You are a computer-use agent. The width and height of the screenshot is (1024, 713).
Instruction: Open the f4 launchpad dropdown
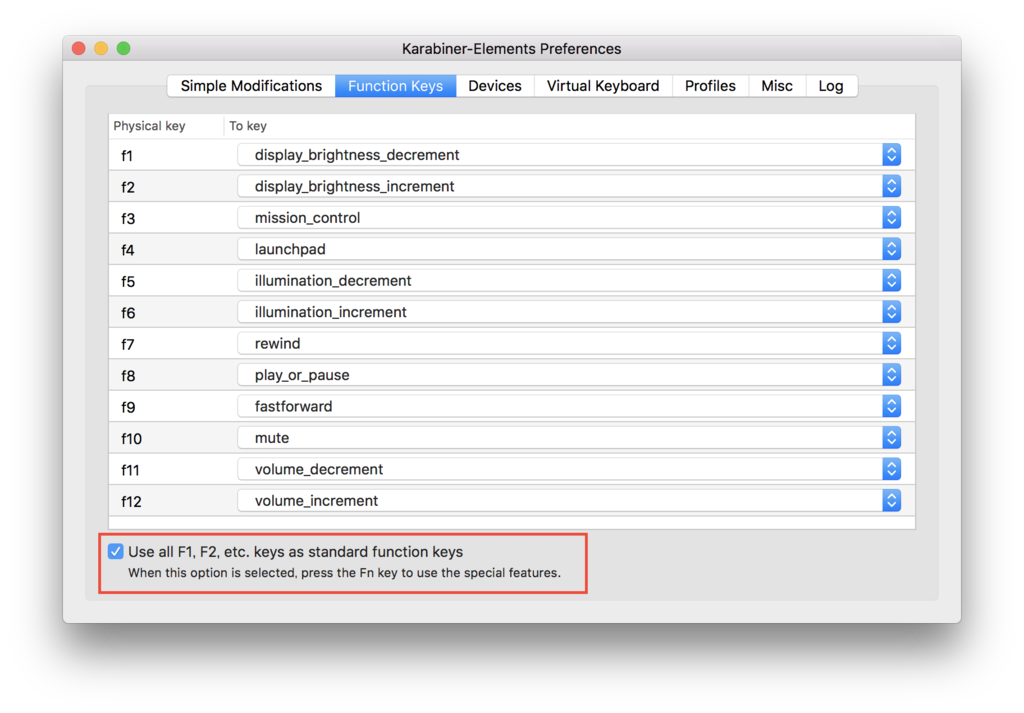(x=569, y=249)
